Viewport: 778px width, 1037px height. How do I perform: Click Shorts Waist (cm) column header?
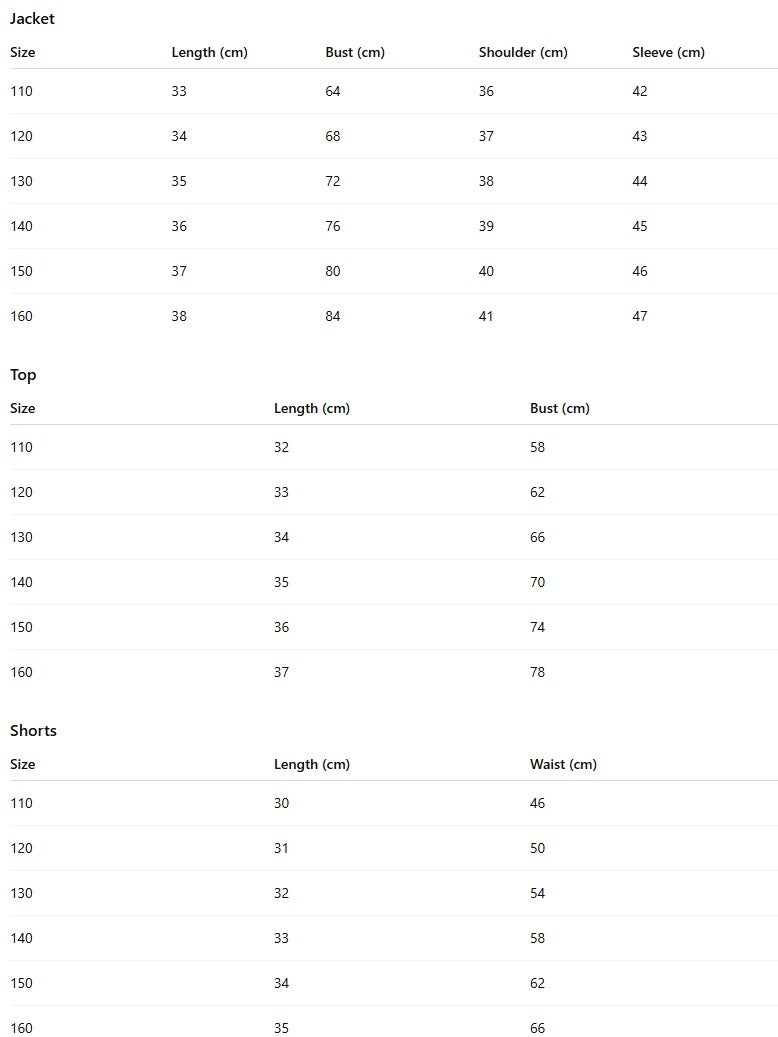pyautogui.click(x=563, y=765)
